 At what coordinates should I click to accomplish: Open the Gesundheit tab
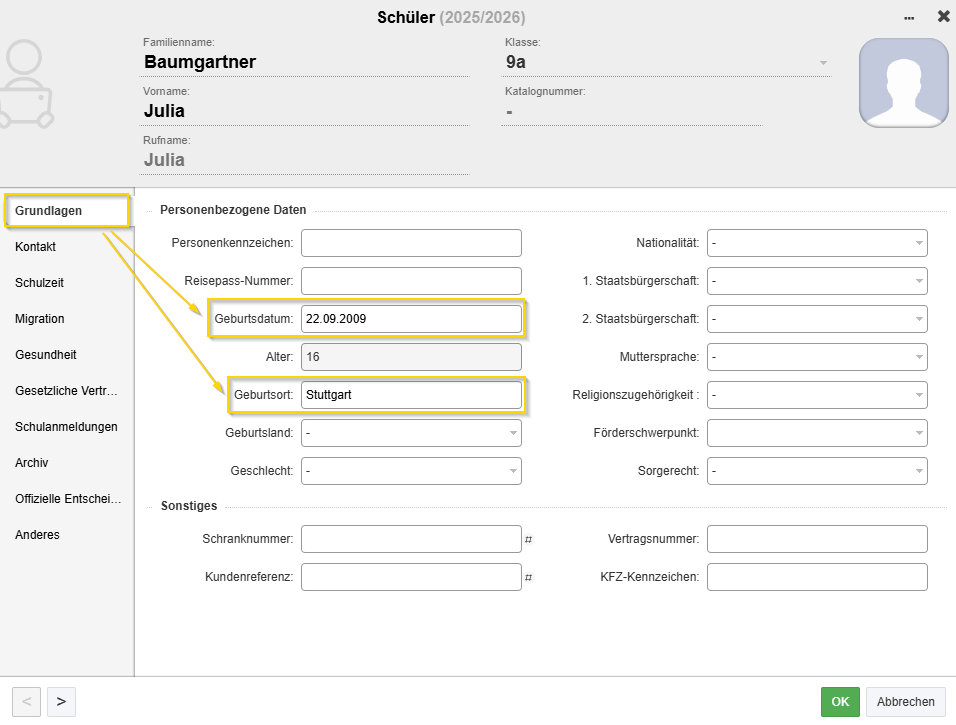tap(46, 355)
